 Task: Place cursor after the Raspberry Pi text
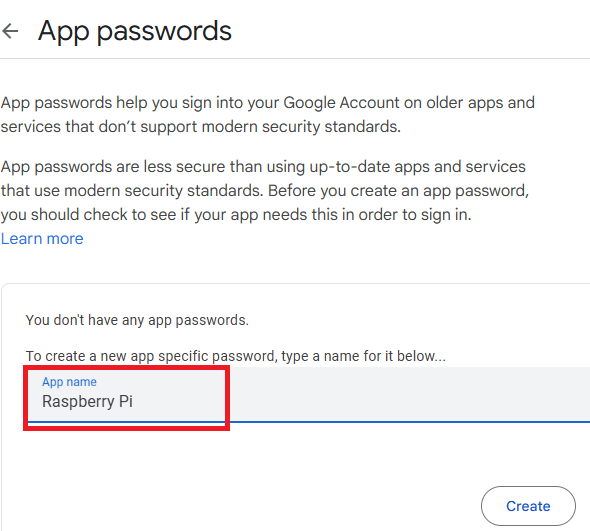(x=134, y=402)
